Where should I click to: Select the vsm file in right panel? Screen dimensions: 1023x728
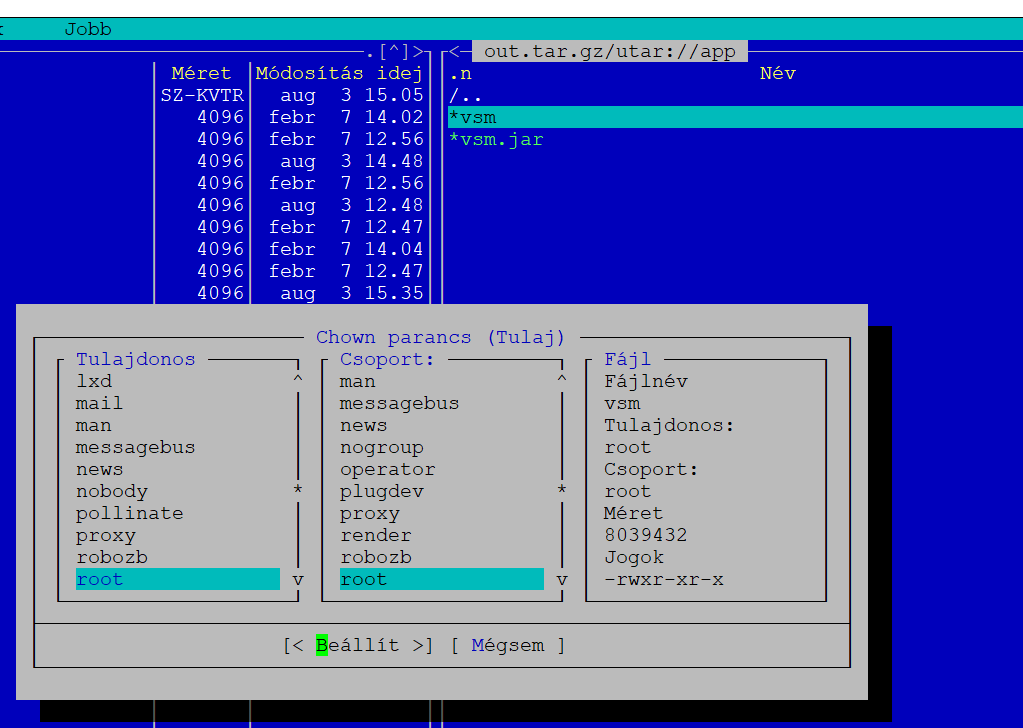pos(735,117)
